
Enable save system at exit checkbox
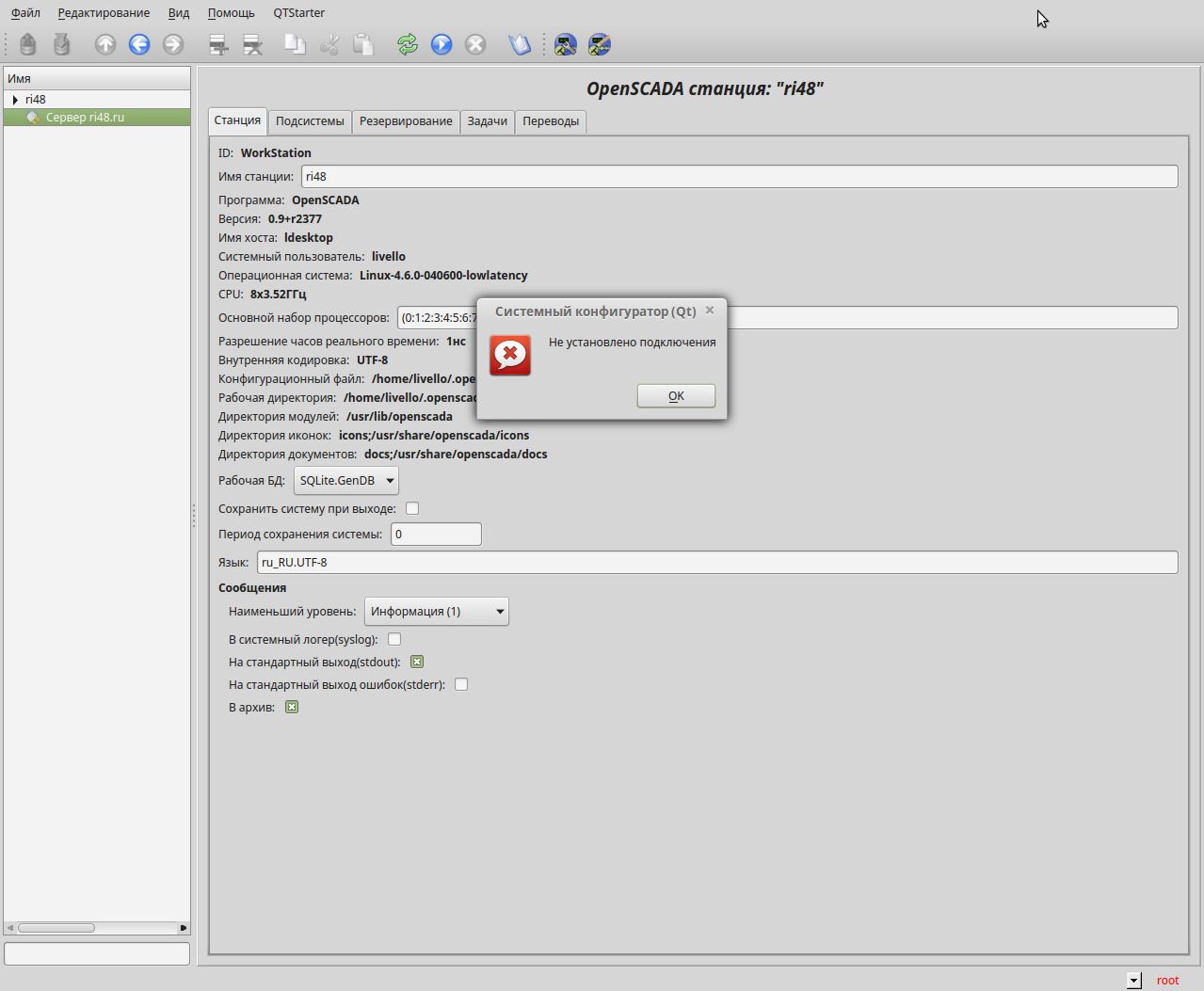coord(412,508)
